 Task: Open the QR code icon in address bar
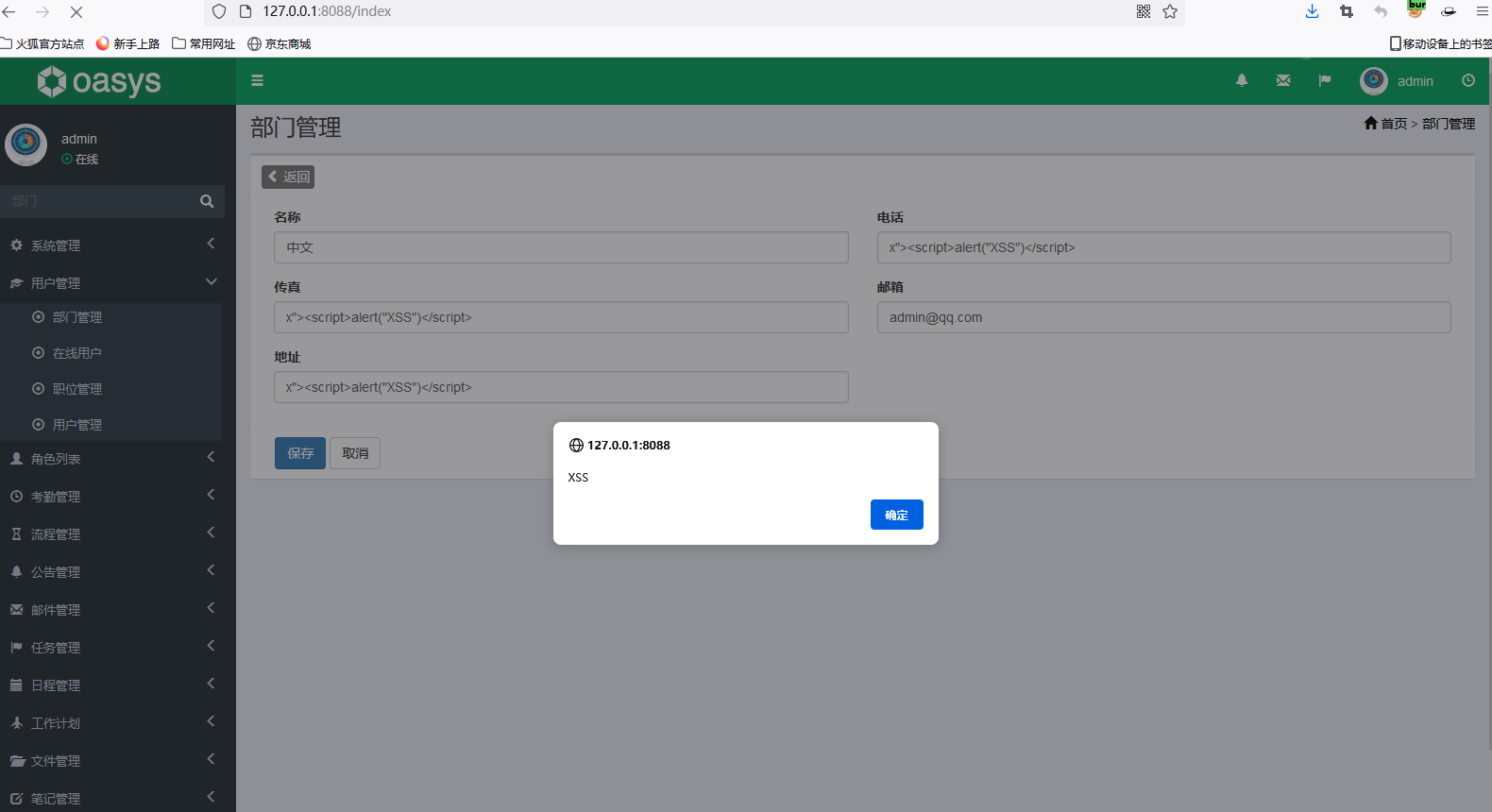tap(1144, 11)
